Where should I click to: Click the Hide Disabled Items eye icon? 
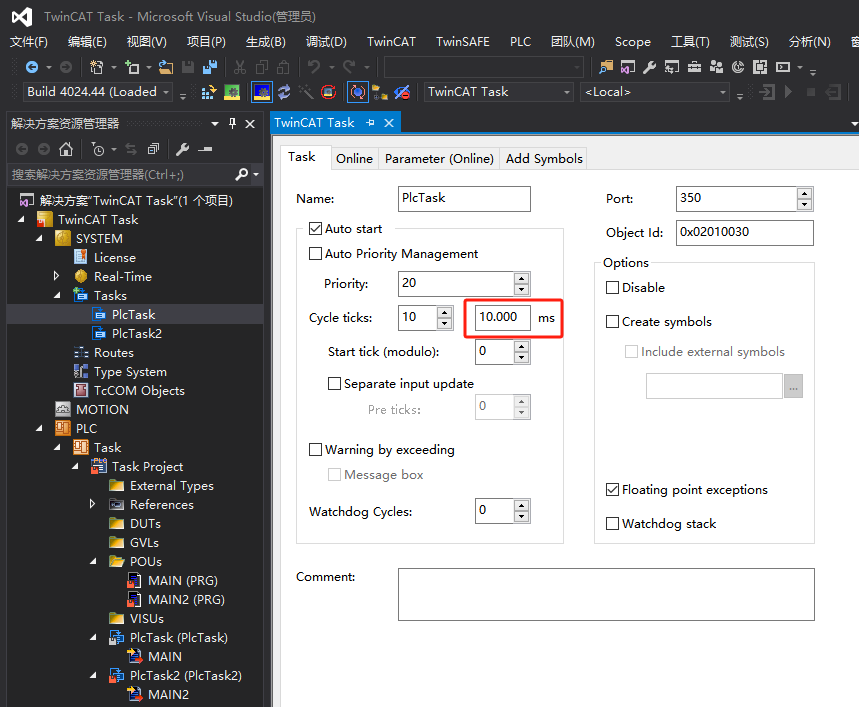point(403,92)
